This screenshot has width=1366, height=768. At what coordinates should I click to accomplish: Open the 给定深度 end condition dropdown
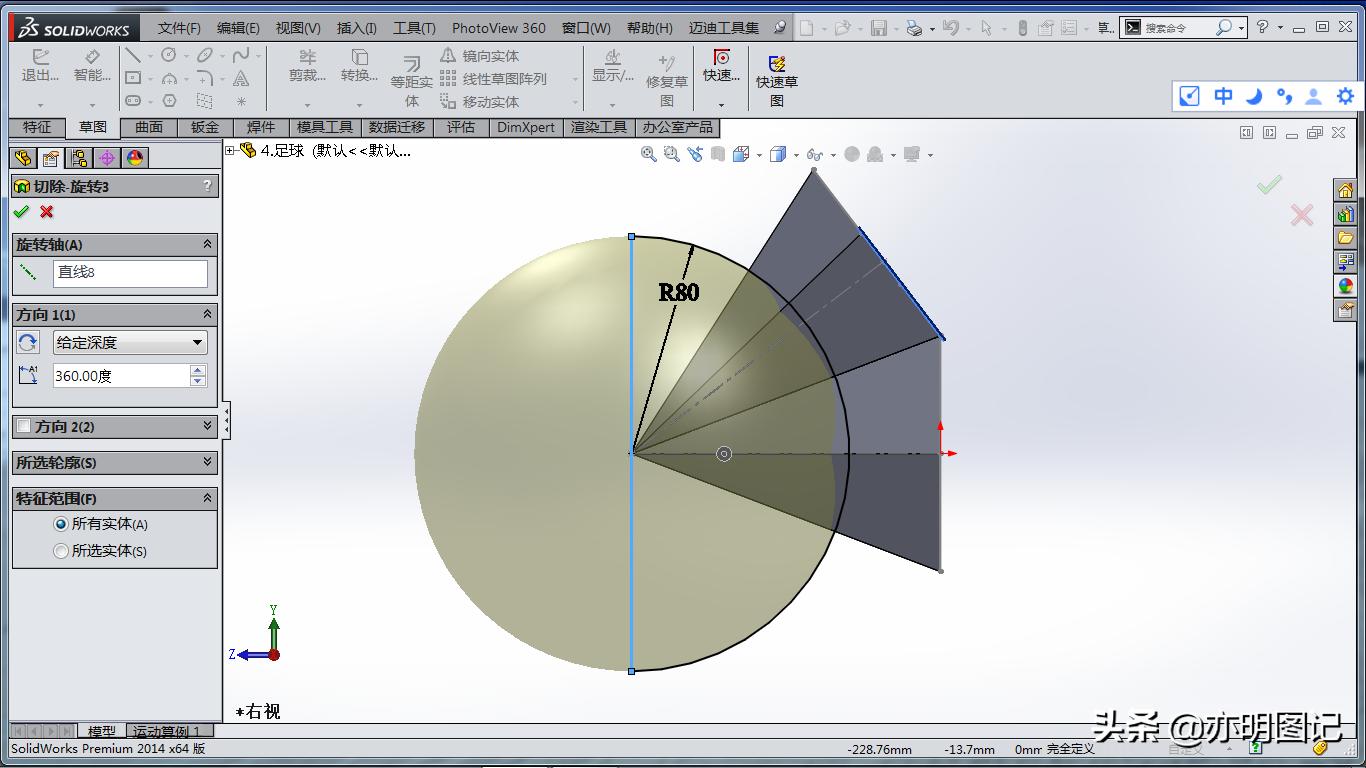point(130,342)
